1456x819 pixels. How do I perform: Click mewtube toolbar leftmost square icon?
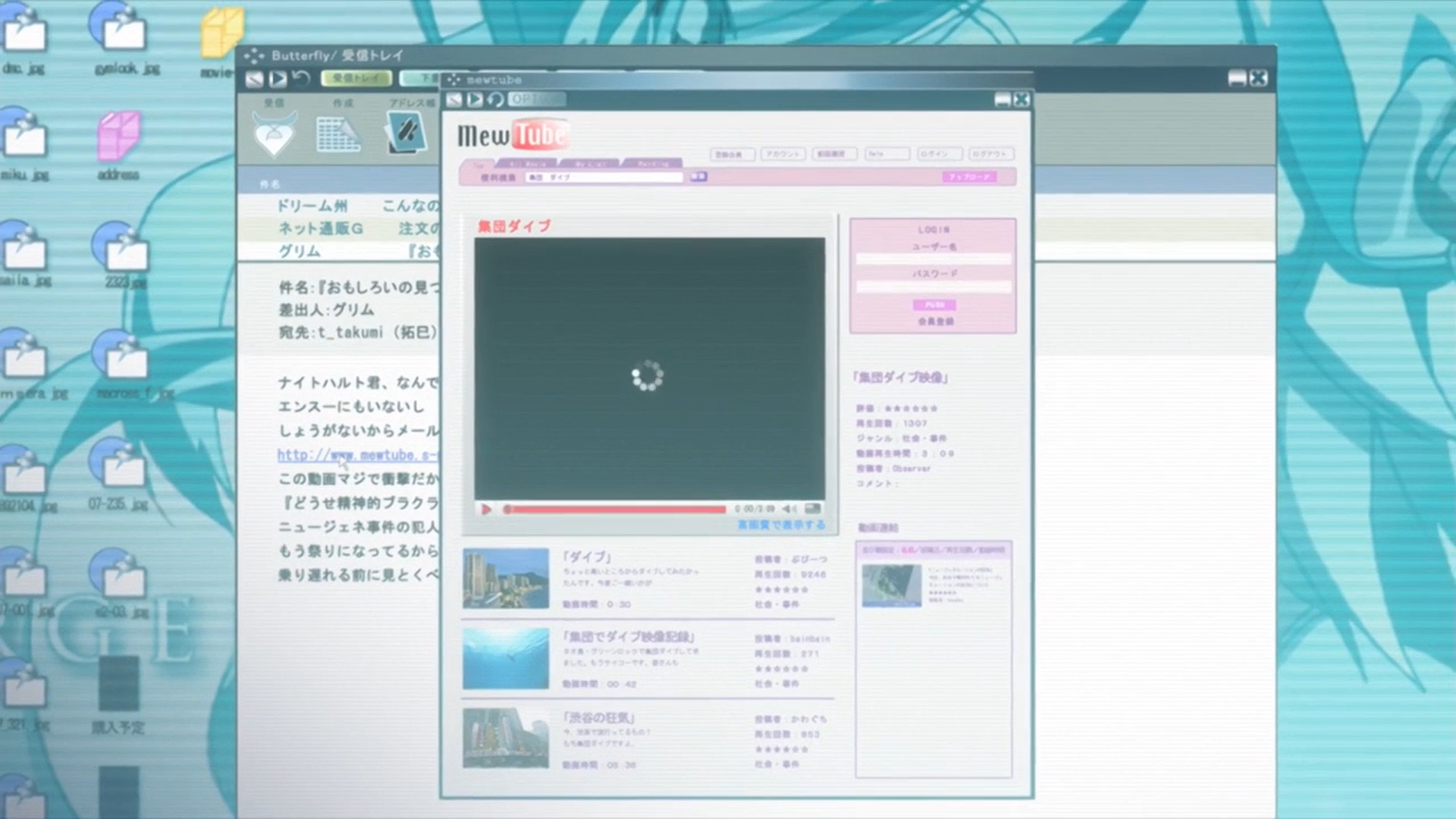tap(454, 99)
